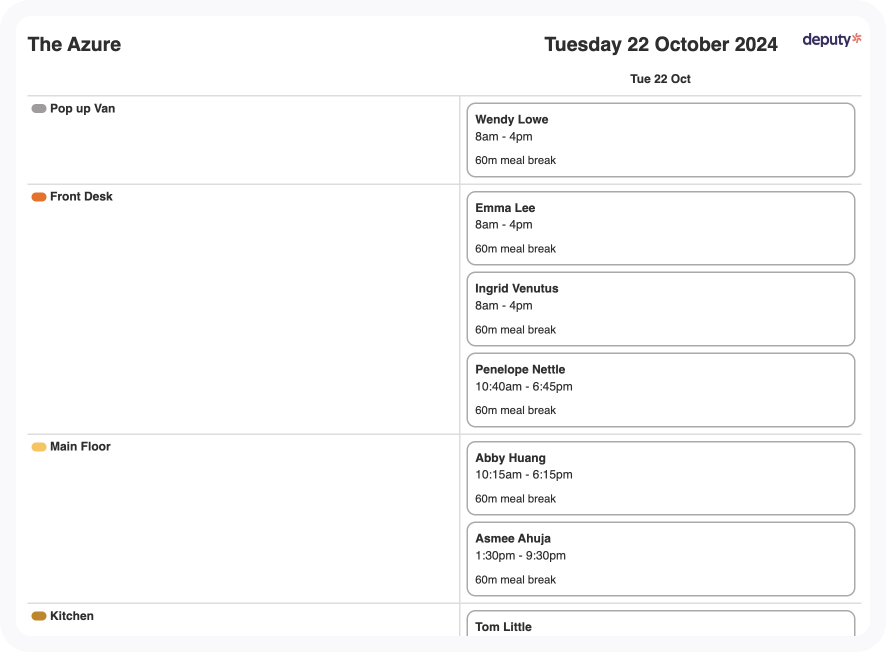Select the Kitchen area label
The height and width of the screenshot is (652, 886).
(x=72, y=616)
